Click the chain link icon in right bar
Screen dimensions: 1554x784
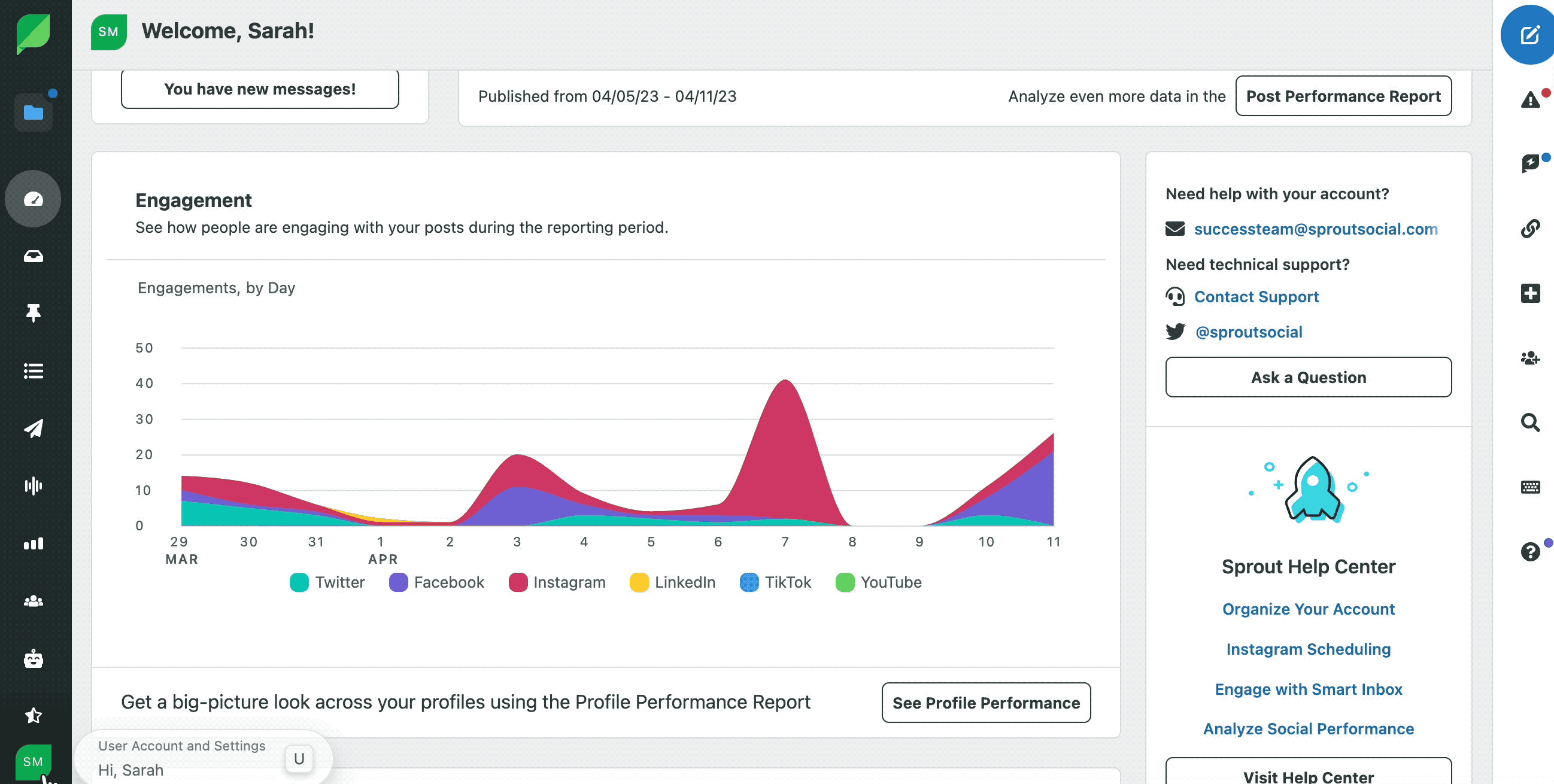[x=1531, y=229]
